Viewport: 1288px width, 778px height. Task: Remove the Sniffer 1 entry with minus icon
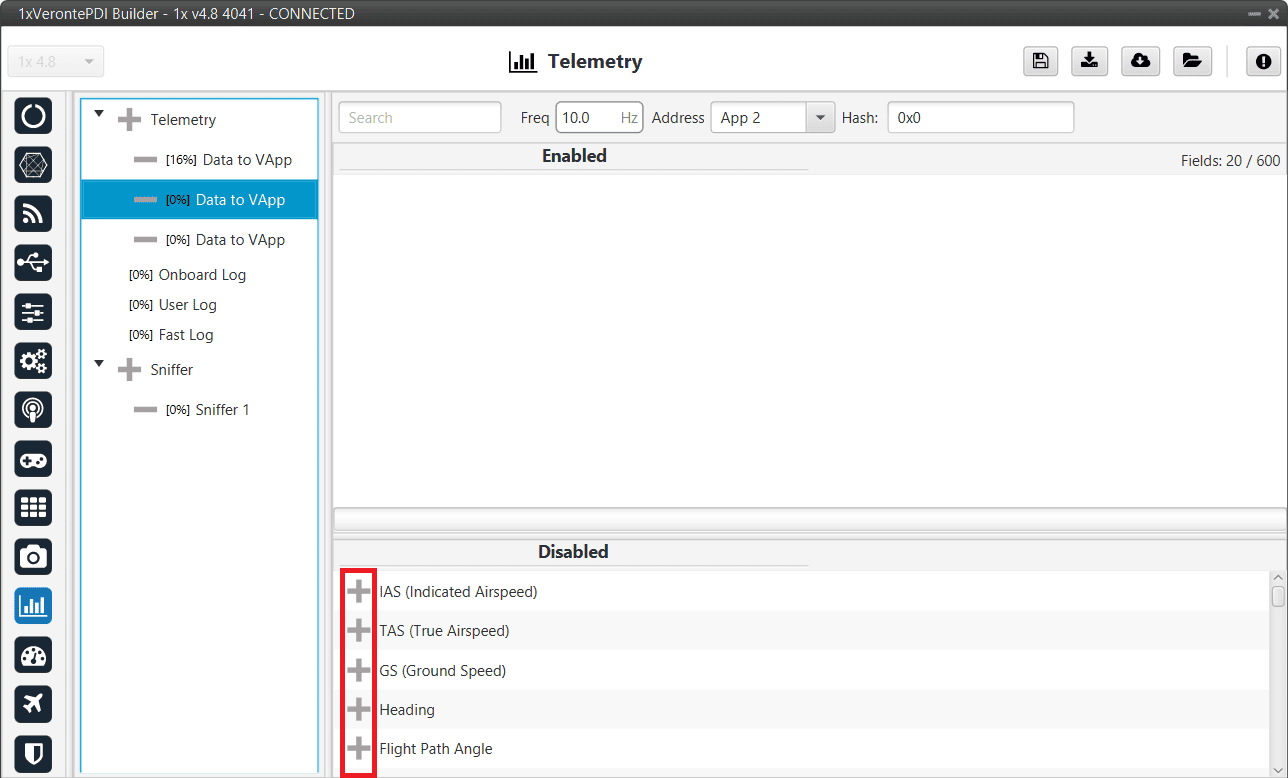(x=146, y=410)
